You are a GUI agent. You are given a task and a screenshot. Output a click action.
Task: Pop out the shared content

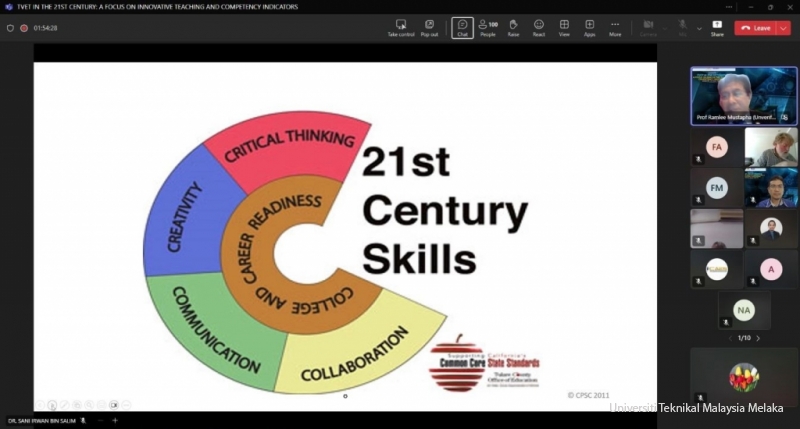[429, 27]
